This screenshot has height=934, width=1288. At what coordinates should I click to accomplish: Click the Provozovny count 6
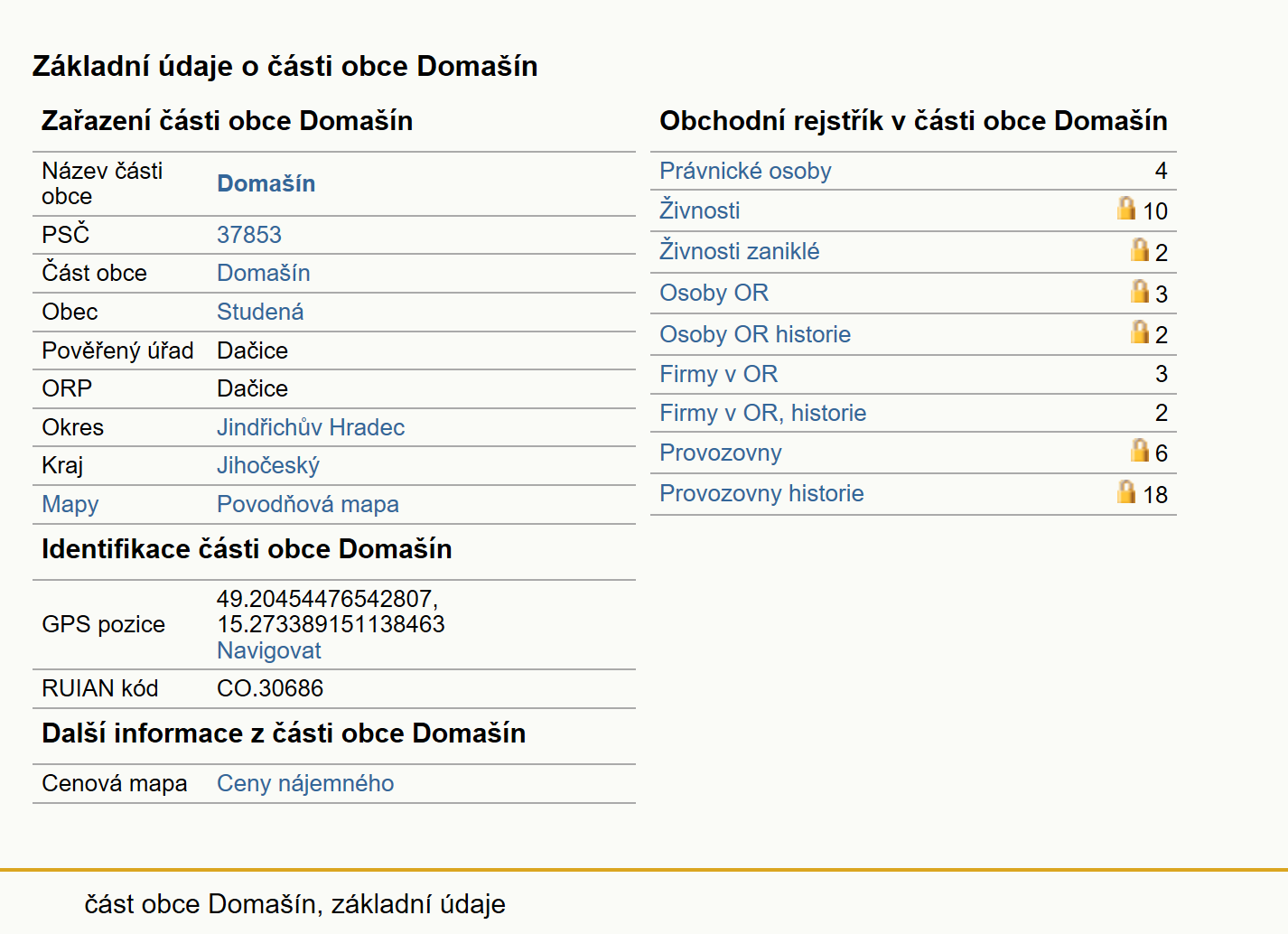[x=1162, y=453]
